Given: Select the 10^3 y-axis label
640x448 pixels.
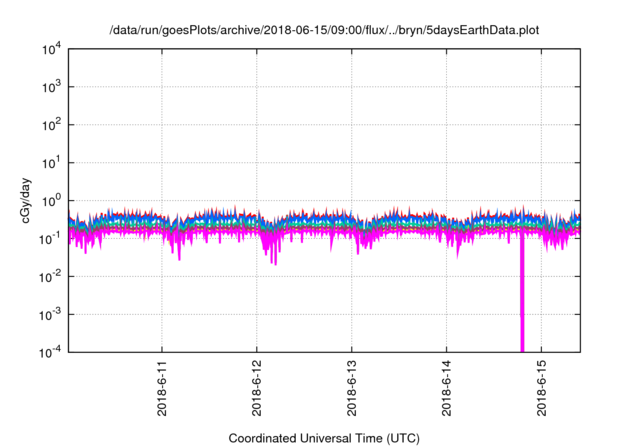Looking at the screenshot, I should [51, 87].
